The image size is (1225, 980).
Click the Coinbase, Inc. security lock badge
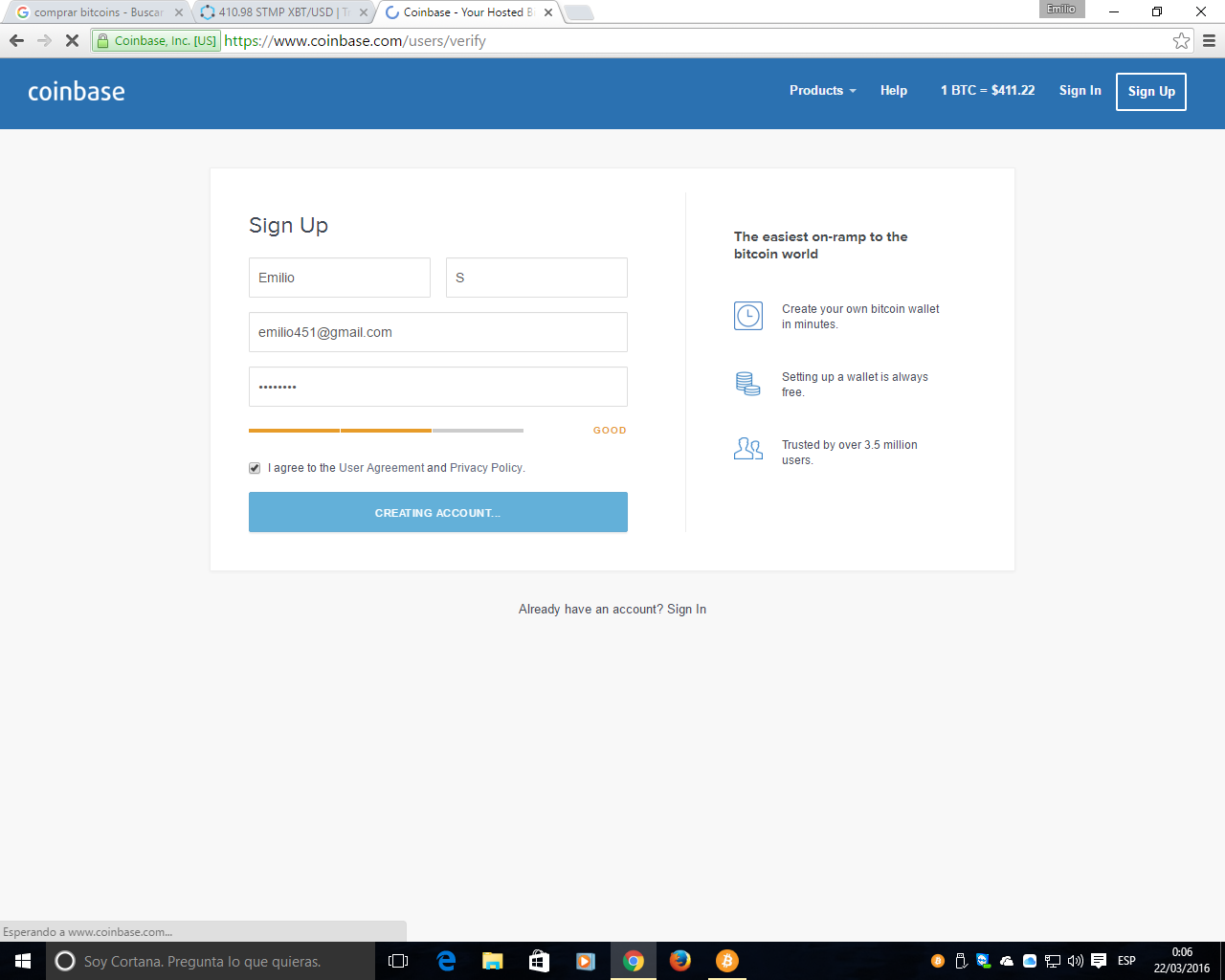pos(156,40)
